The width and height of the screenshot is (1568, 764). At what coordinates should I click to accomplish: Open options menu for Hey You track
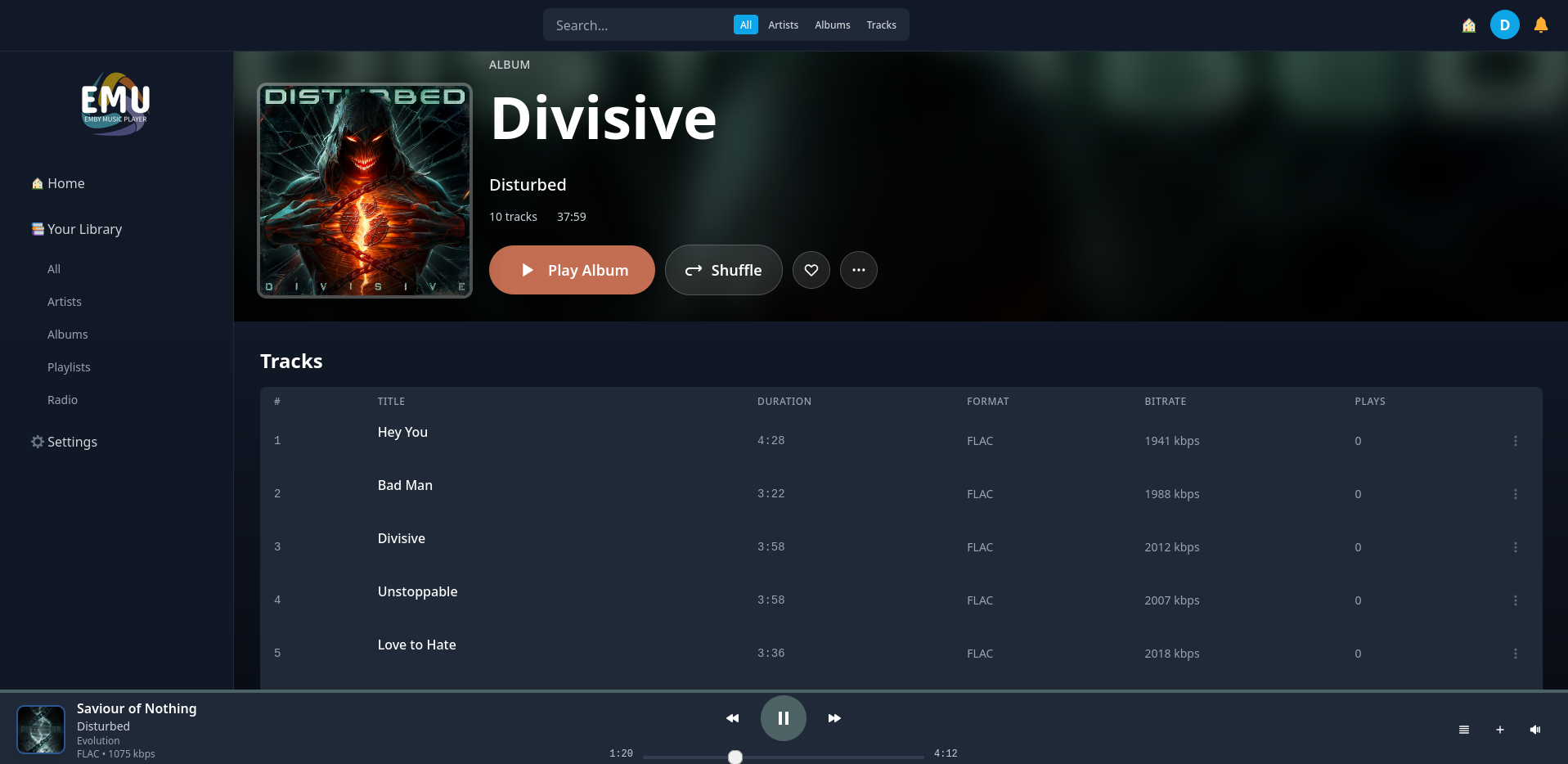pyautogui.click(x=1515, y=441)
